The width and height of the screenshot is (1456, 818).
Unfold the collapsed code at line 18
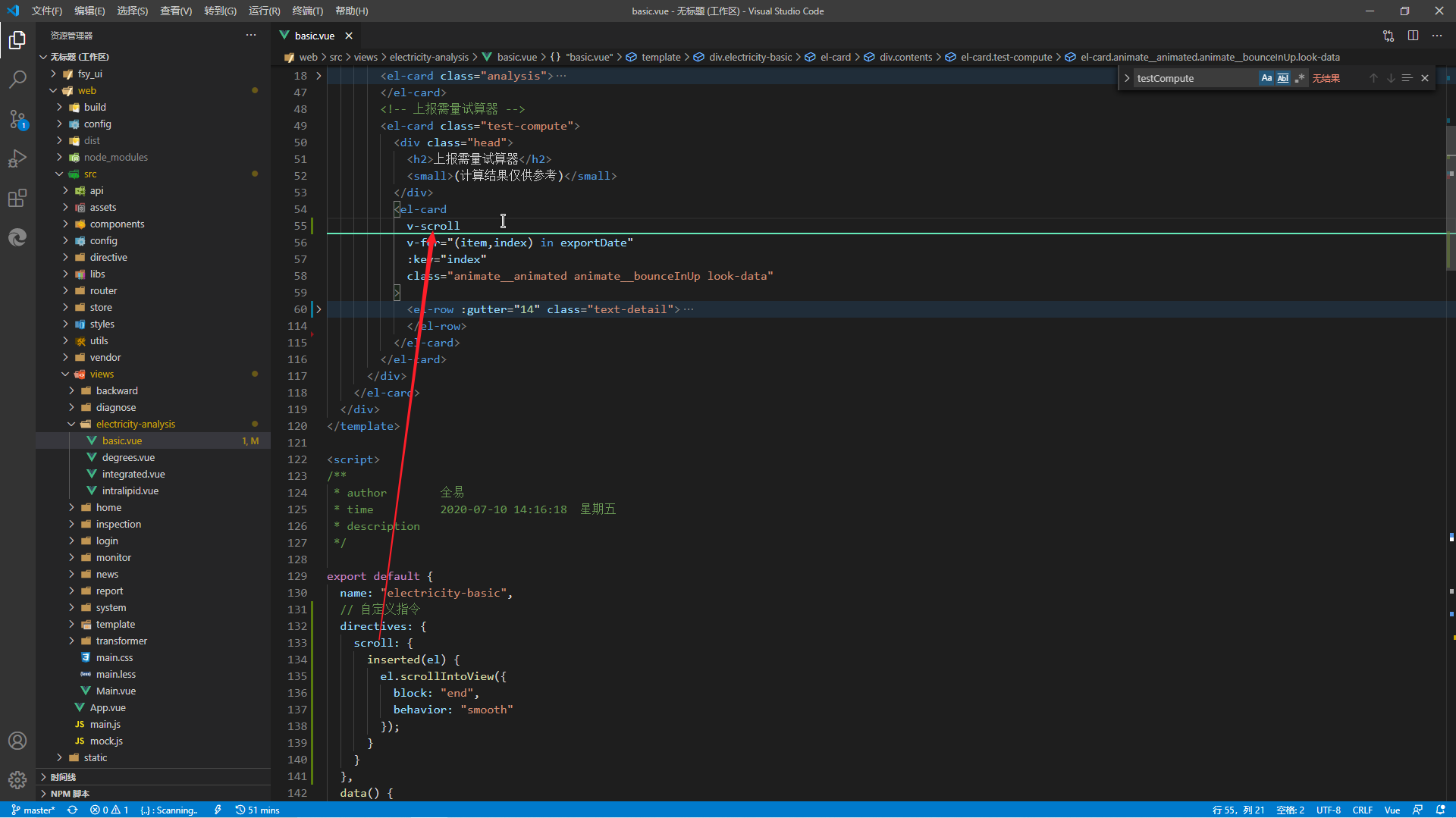pos(319,76)
